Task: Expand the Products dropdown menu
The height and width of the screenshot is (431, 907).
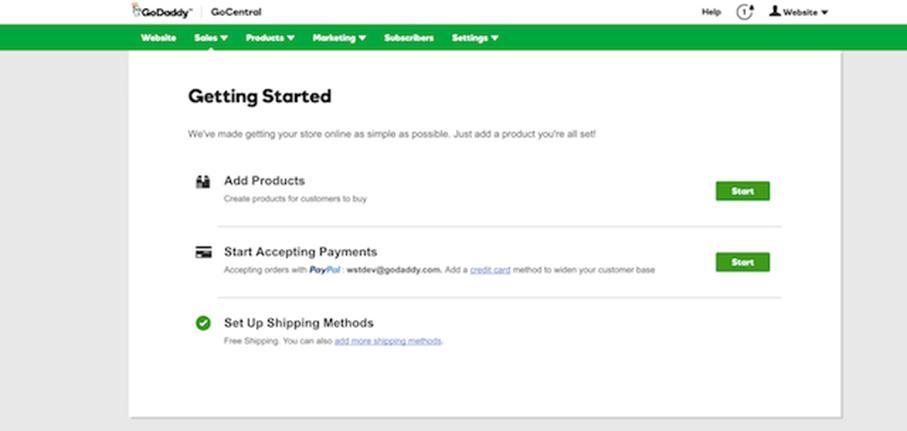Action: (x=270, y=38)
